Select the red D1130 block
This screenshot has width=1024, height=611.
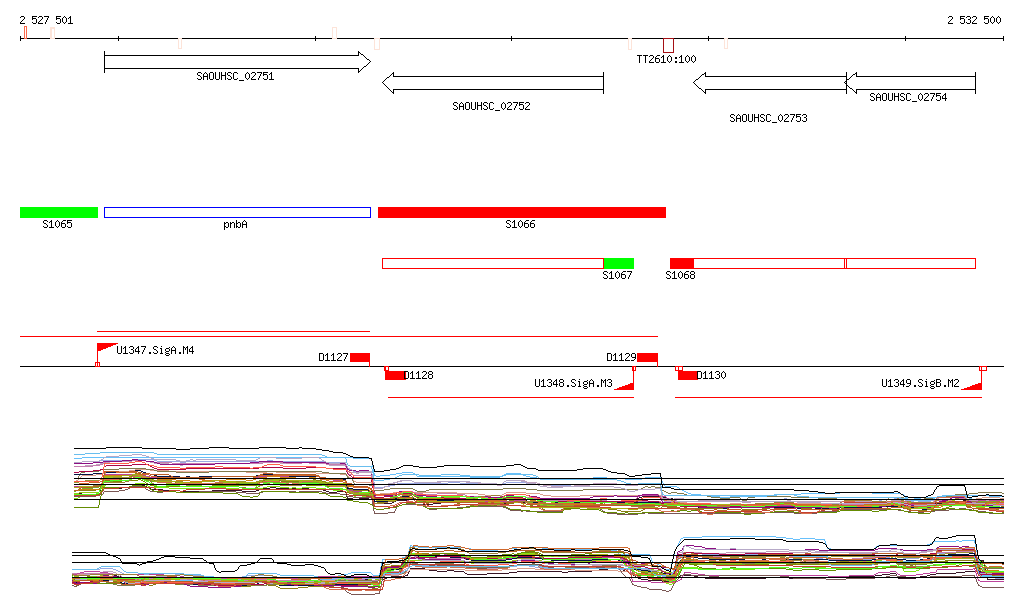[x=687, y=375]
